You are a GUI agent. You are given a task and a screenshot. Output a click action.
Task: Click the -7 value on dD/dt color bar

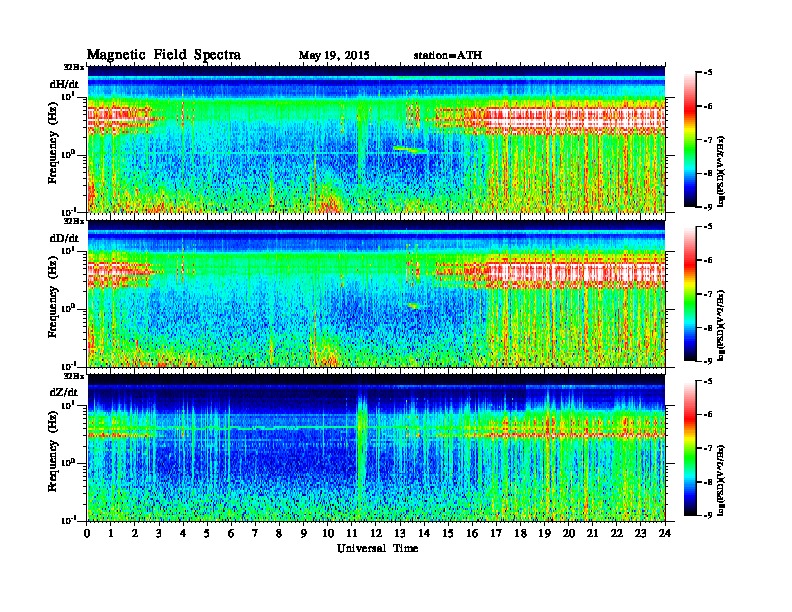pos(708,294)
